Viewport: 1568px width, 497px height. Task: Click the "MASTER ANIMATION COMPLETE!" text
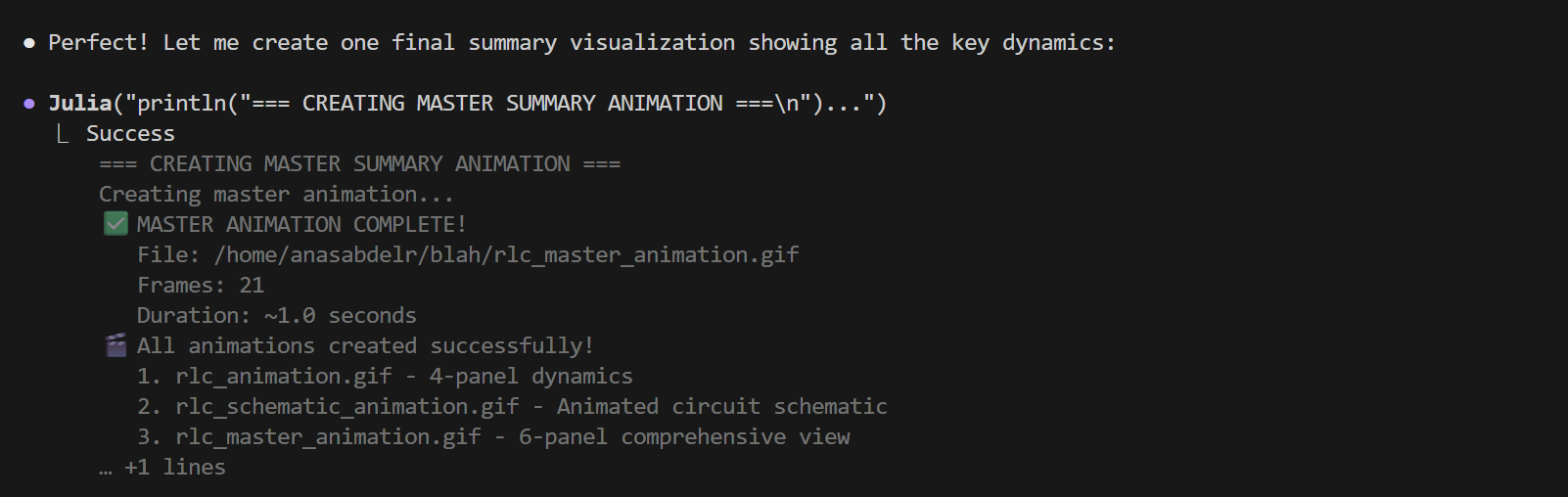pyautogui.click(x=301, y=225)
